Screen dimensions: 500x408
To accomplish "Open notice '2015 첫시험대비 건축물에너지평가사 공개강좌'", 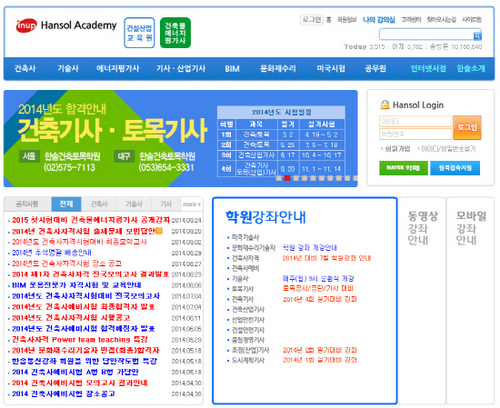I will coord(91,220).
